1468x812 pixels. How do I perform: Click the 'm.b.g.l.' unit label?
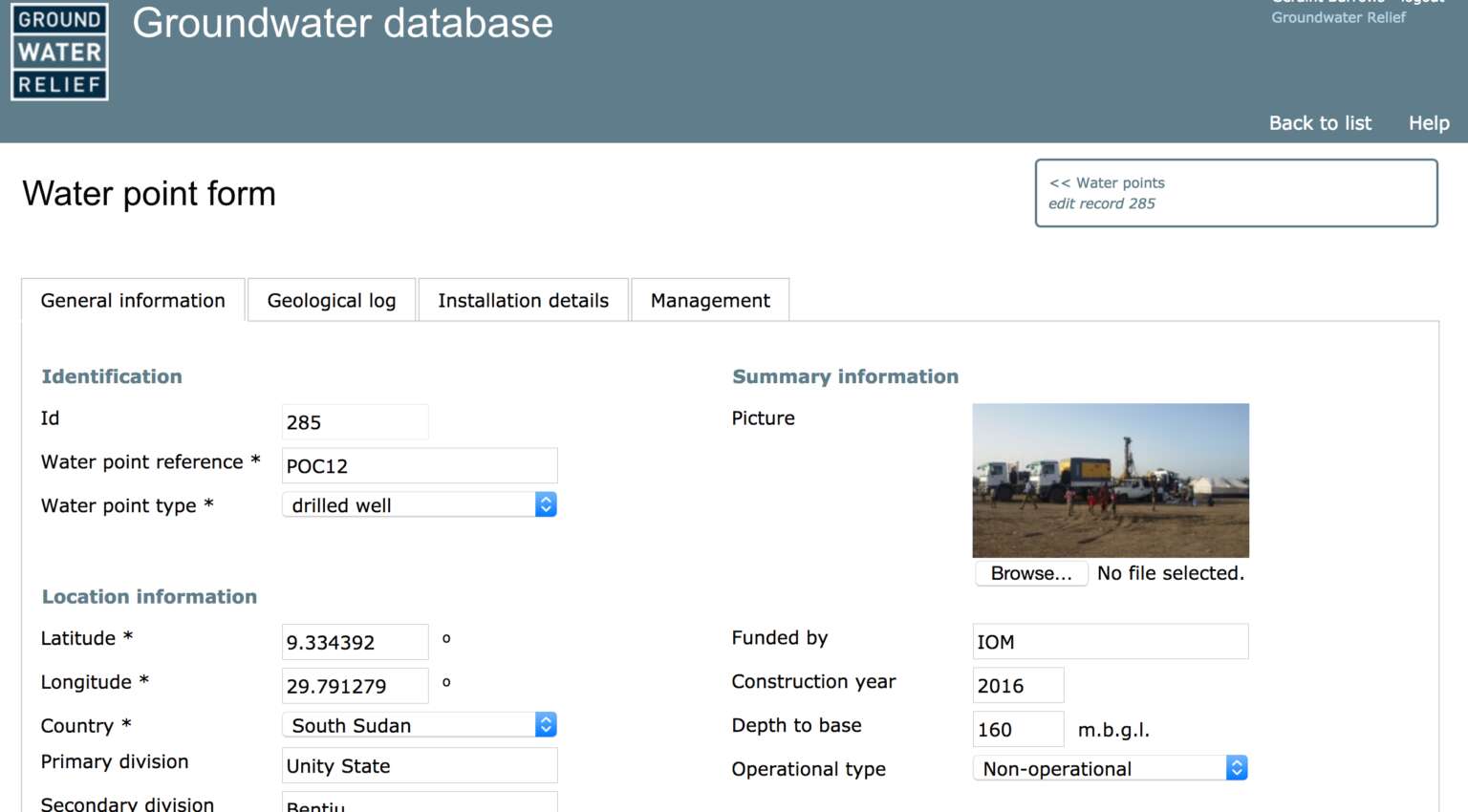[1113, 731]
